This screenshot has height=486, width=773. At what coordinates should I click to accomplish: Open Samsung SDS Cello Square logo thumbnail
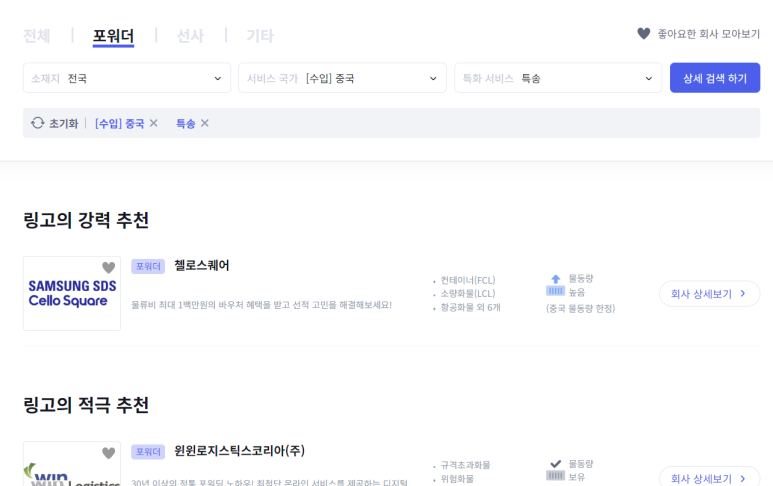click(72, 293)
